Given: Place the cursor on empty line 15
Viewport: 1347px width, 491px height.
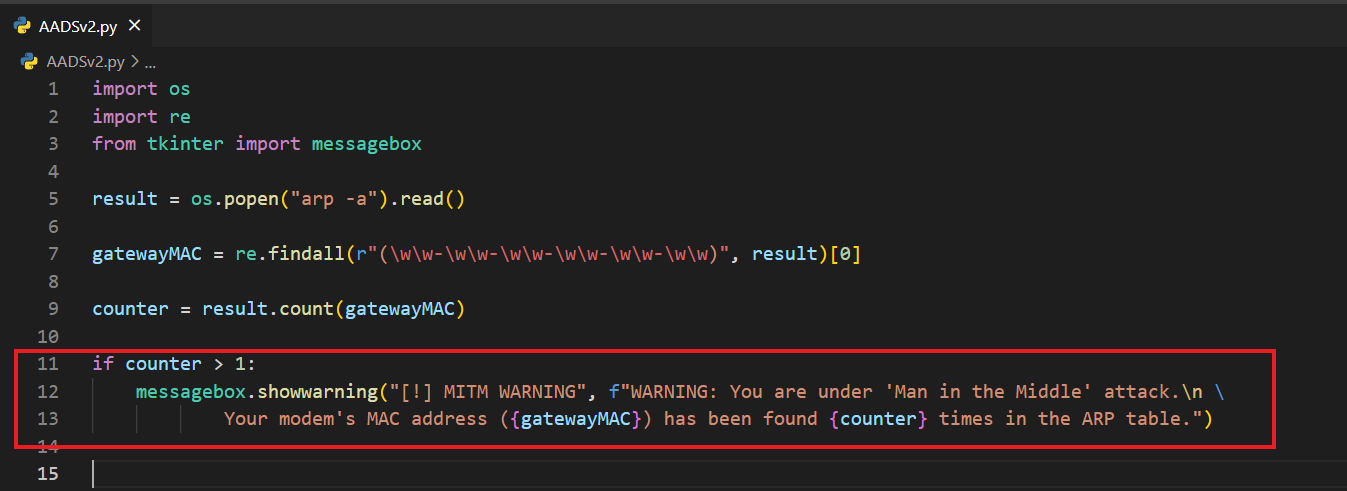Looking at the screenshot, I should point(400,473).
